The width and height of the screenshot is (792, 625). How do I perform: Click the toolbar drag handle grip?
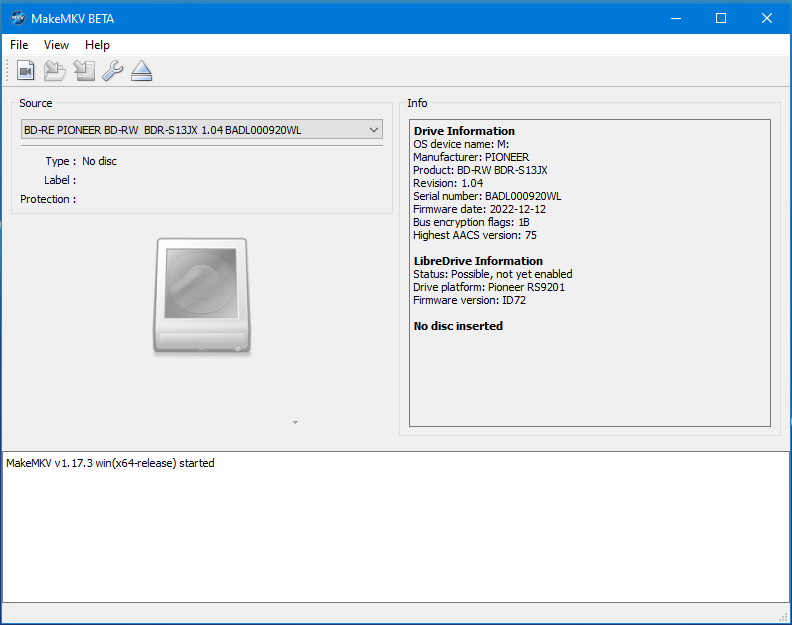tap(7, 71)
